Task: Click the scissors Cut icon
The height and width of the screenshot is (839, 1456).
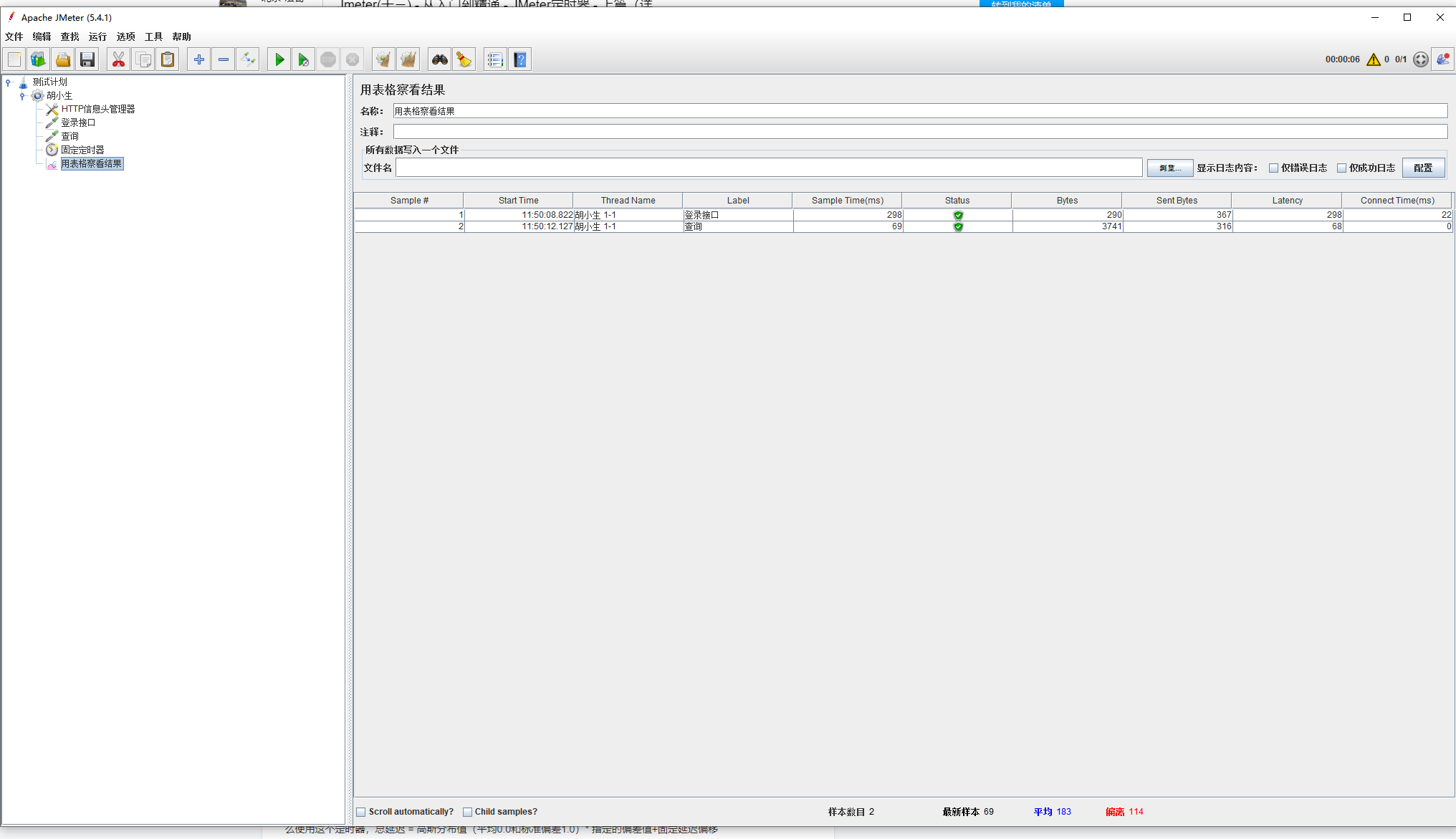Action: [x=119, y=60]
